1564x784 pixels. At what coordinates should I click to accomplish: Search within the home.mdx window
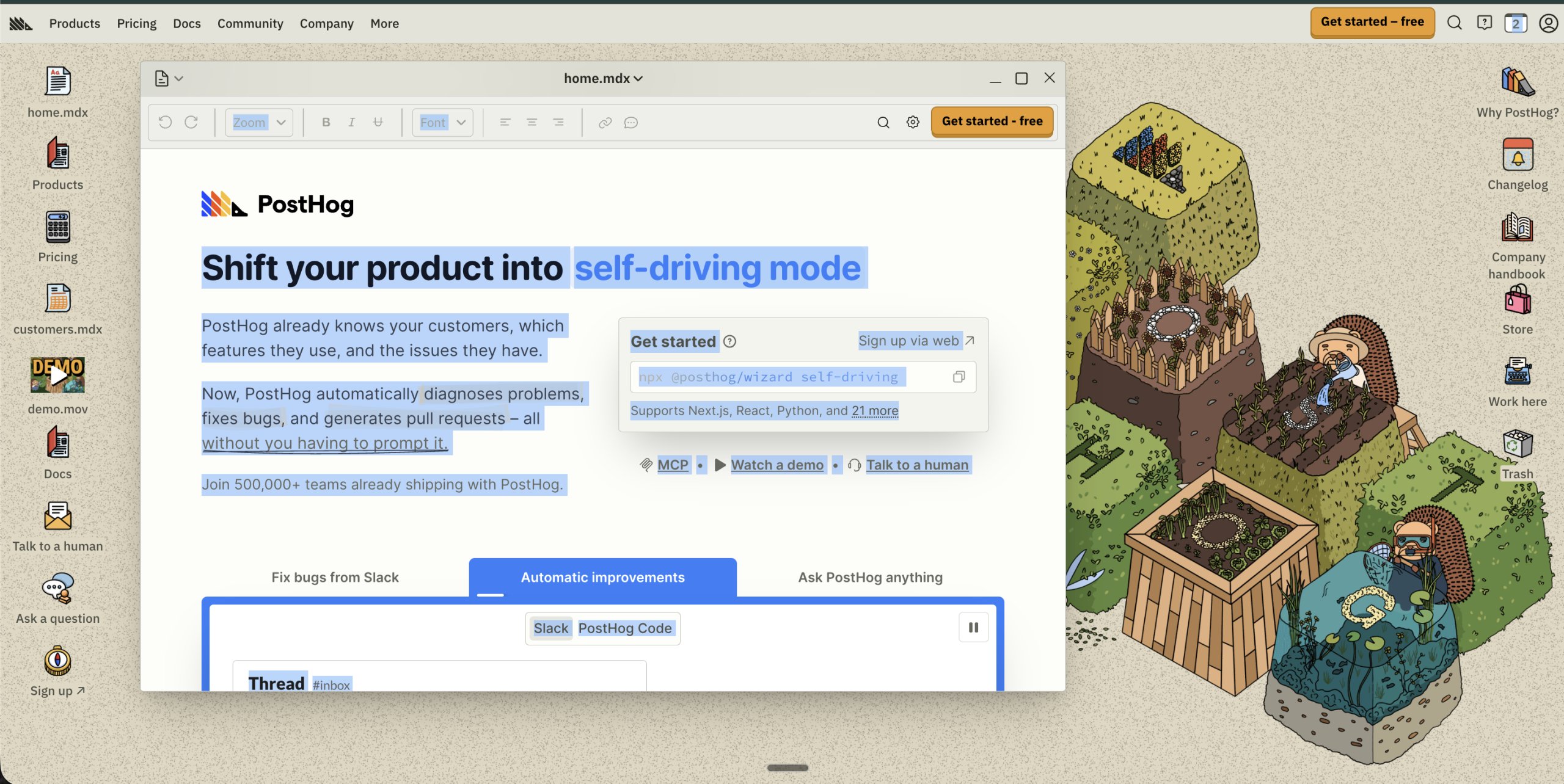pos(883,122)
